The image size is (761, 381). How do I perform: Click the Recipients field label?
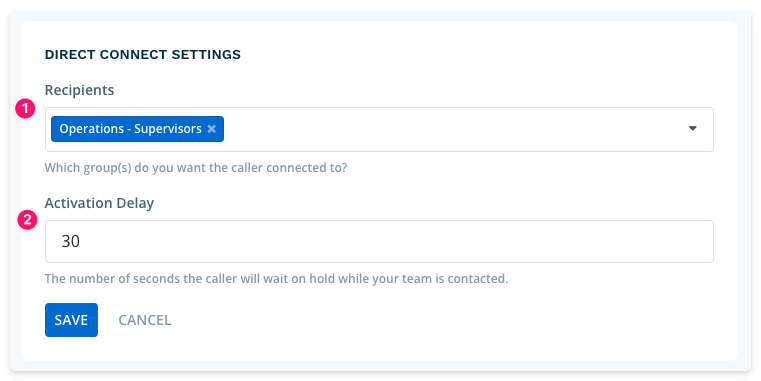coord(79,90)
